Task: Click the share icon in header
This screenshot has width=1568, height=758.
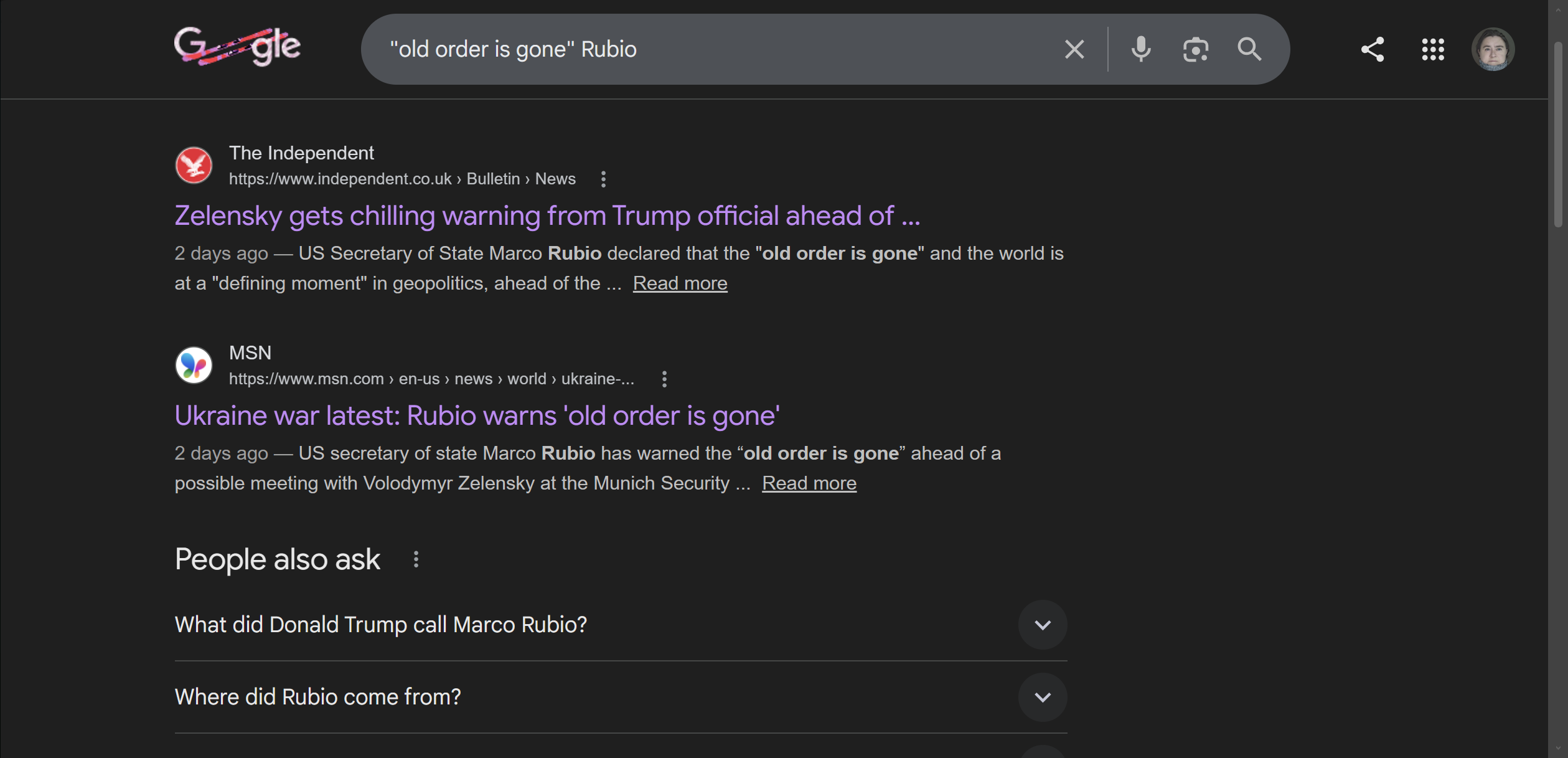Action: pos(1373,49)
